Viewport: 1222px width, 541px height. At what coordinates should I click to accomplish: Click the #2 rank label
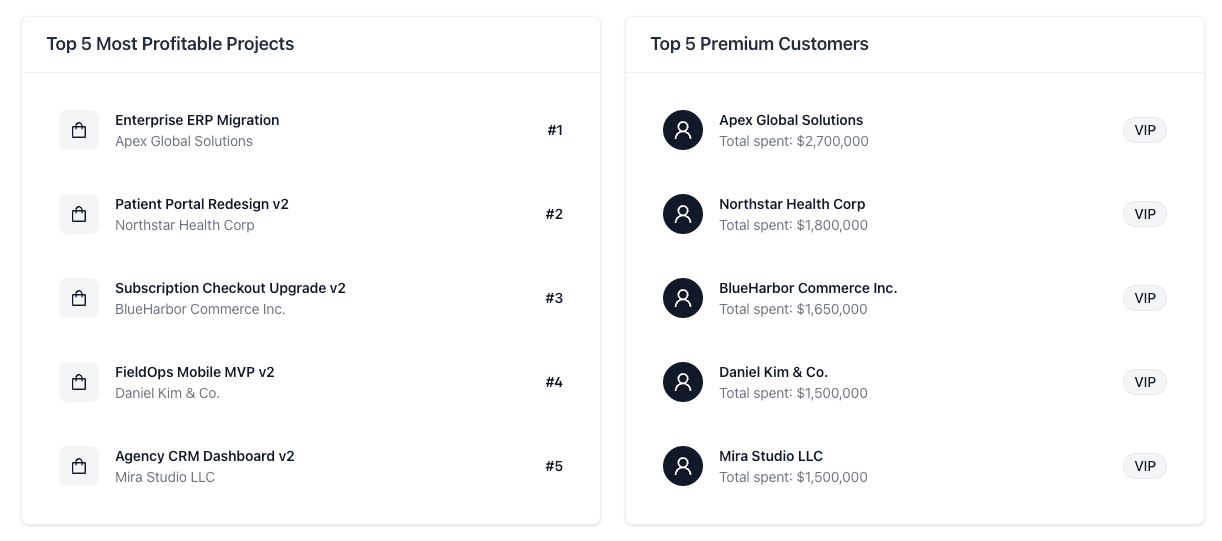pos(554,214)
